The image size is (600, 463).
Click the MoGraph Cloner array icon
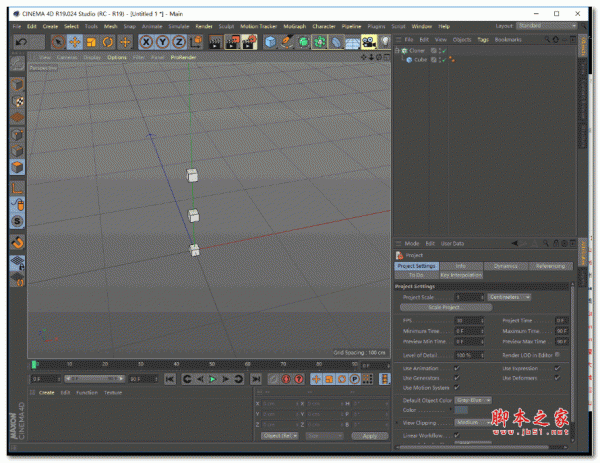tap(320, 42)
